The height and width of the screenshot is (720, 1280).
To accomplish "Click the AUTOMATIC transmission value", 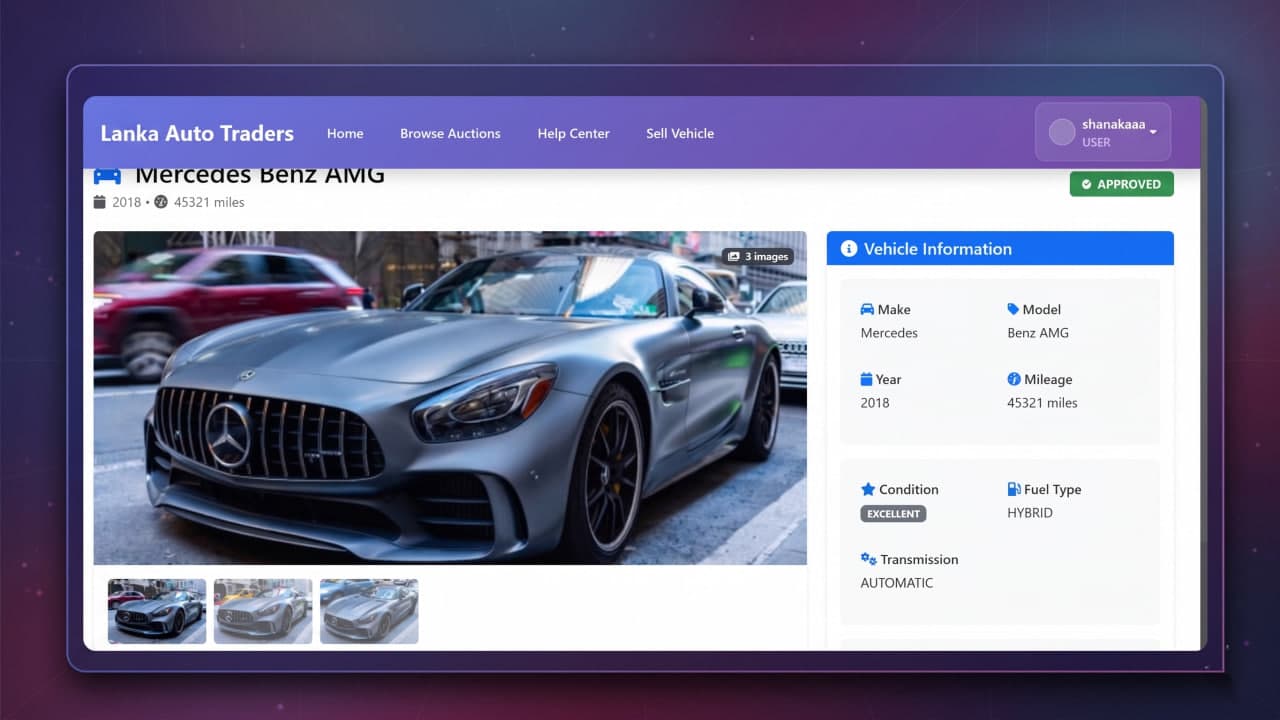I will (897, 583).
